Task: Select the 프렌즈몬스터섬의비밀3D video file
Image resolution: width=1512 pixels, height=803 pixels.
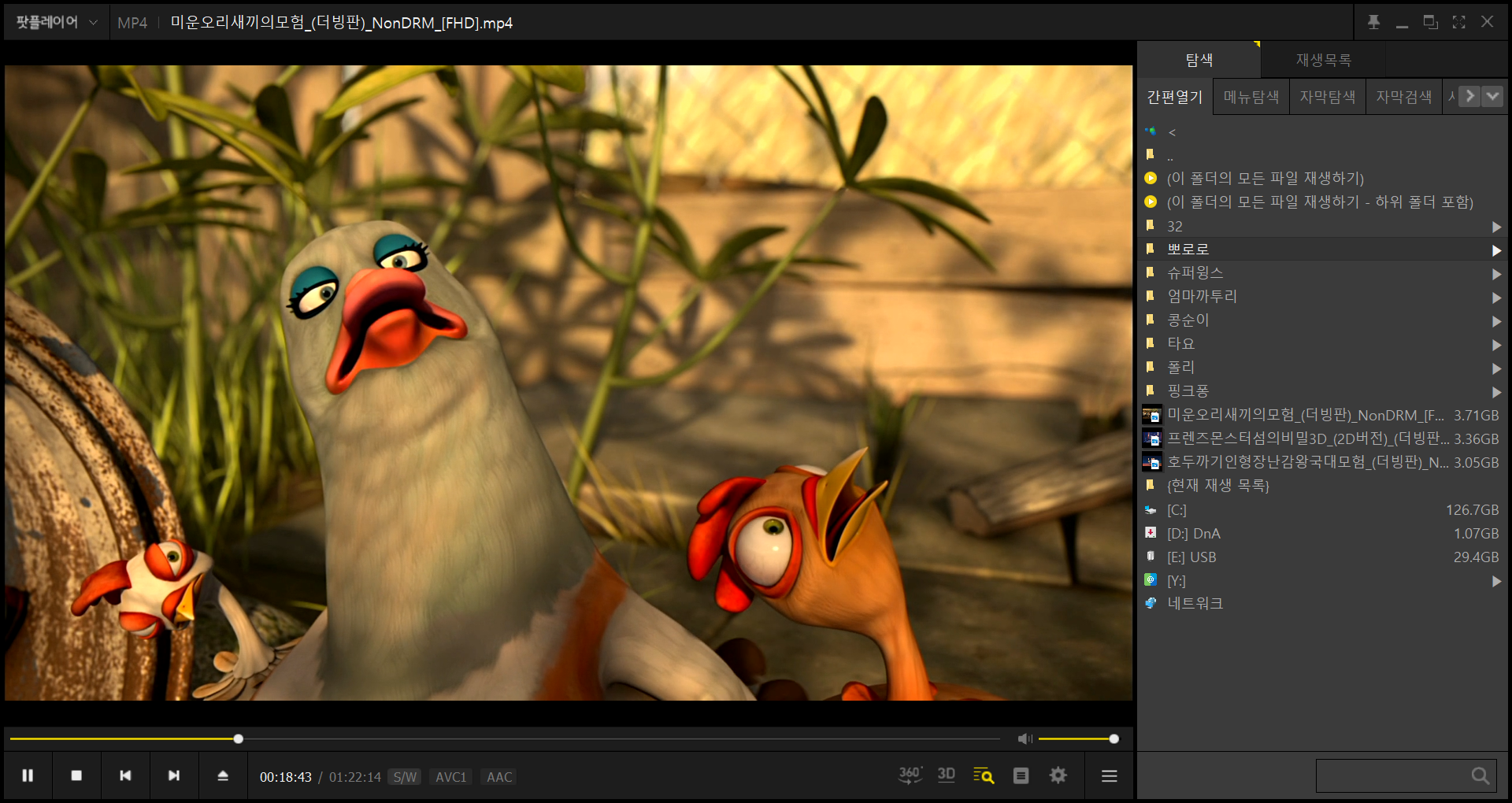Action: (1323, 439)
